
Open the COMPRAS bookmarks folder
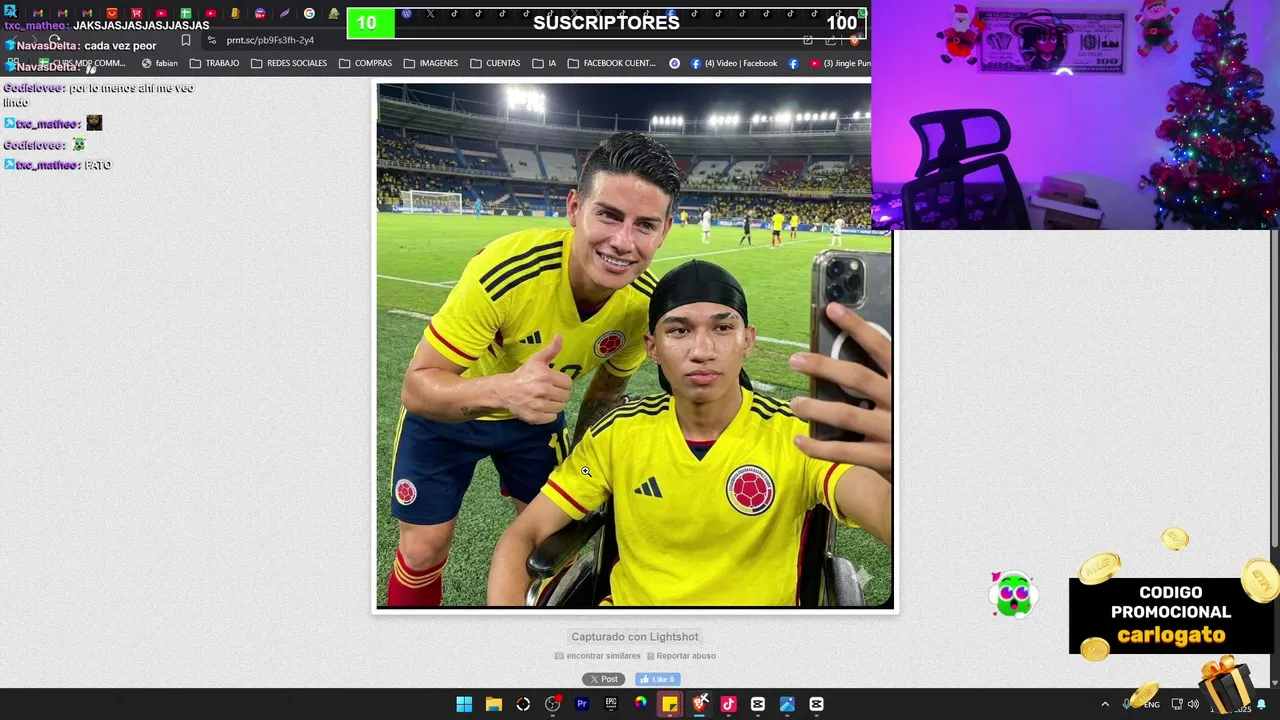[365, 63]
